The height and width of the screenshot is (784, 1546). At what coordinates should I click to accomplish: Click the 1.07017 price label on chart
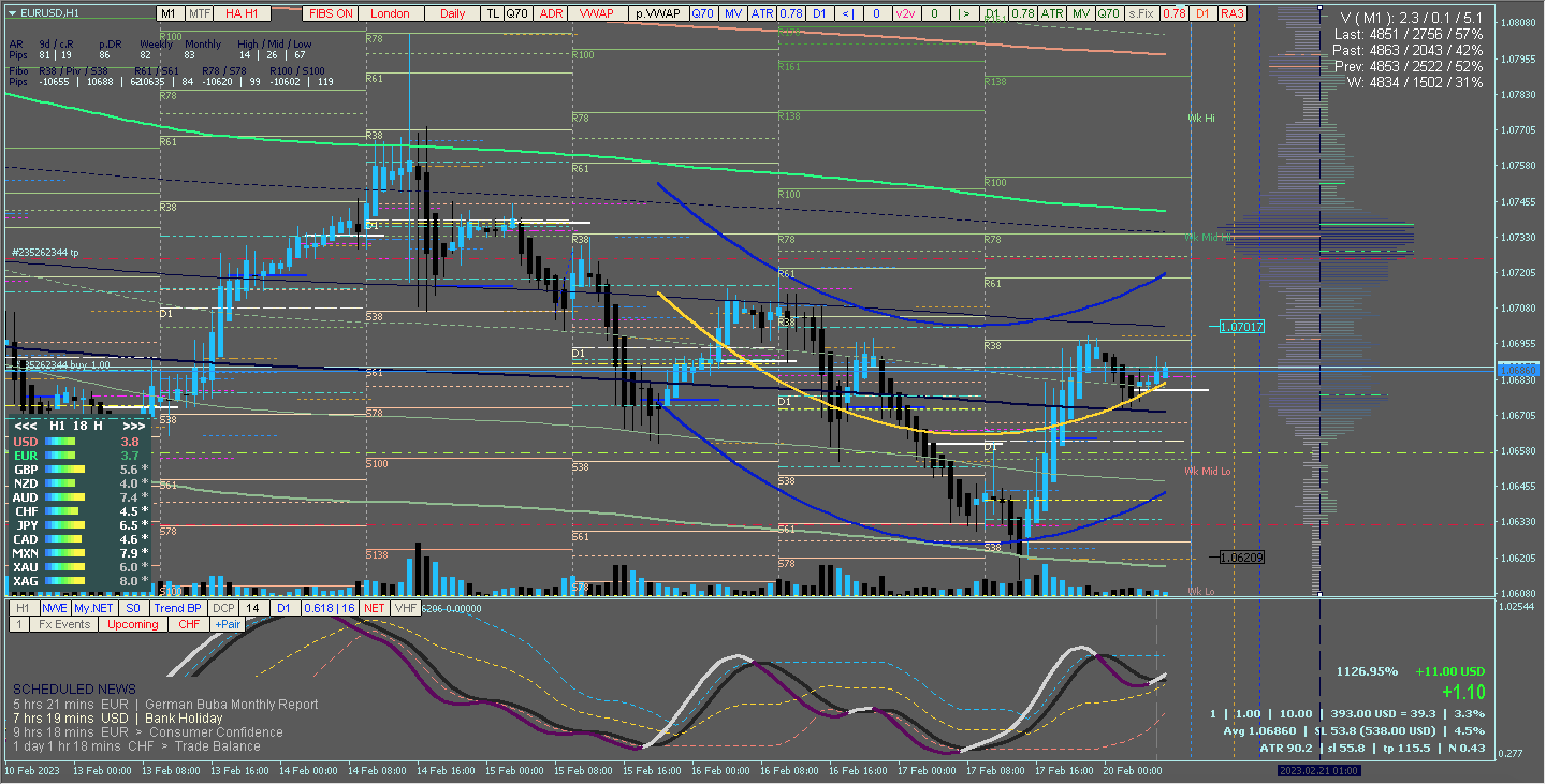[x=1241, y=326]
